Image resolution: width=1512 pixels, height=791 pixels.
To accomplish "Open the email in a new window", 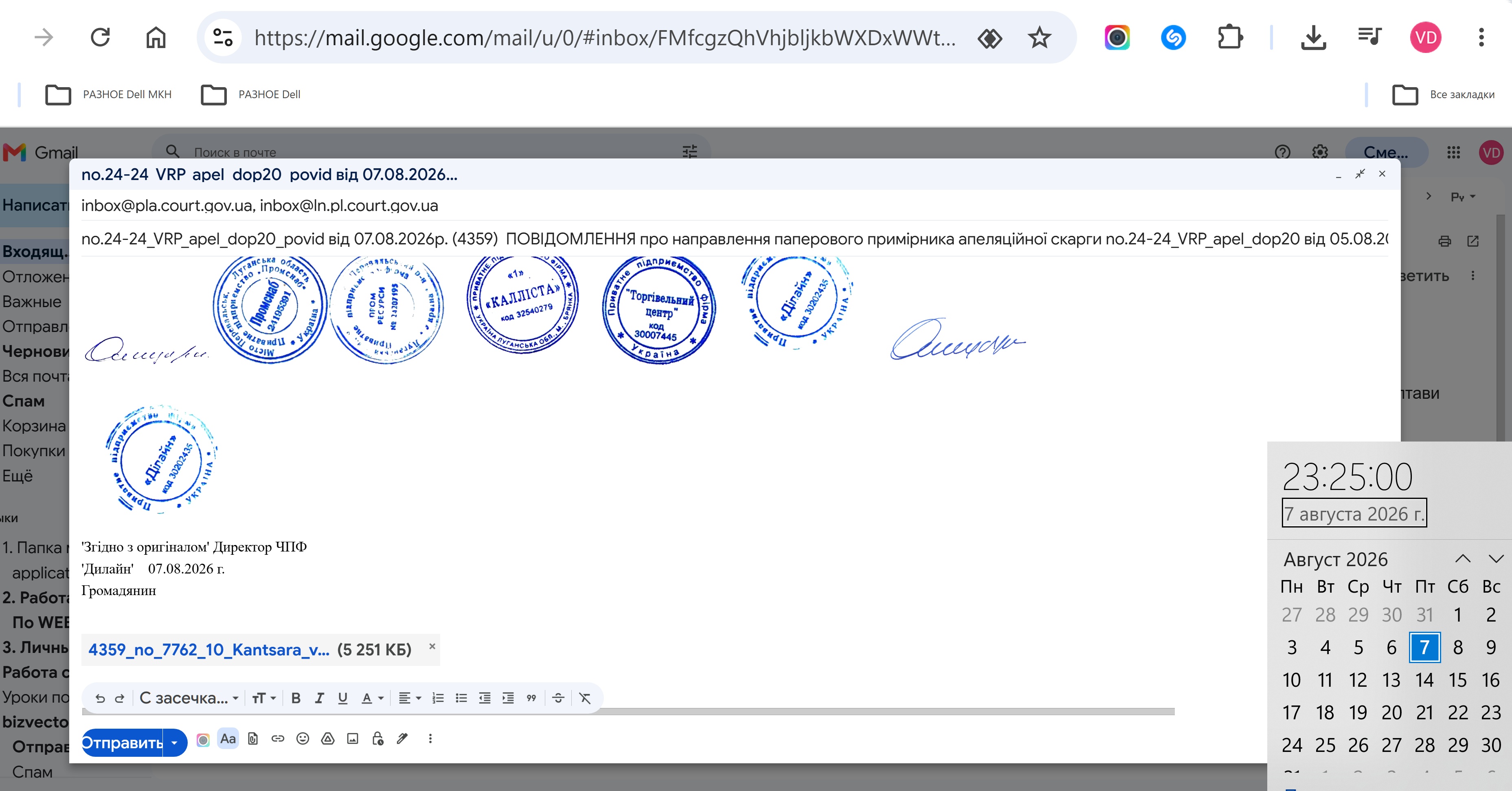I will point(1473,242).
